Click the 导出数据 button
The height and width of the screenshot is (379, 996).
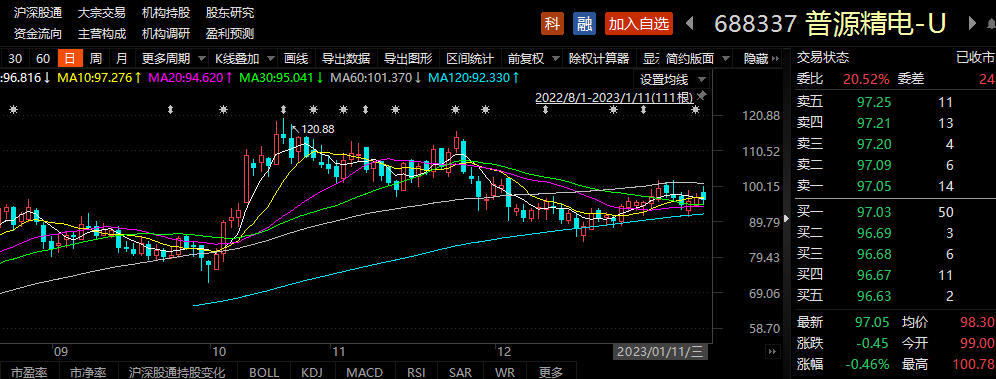(346, 59)
